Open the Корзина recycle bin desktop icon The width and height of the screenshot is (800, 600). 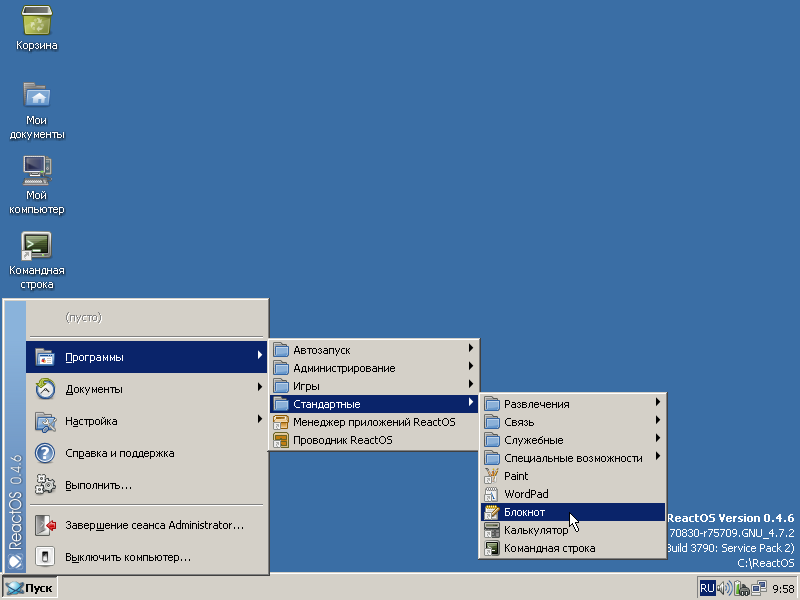coord(37,21)
